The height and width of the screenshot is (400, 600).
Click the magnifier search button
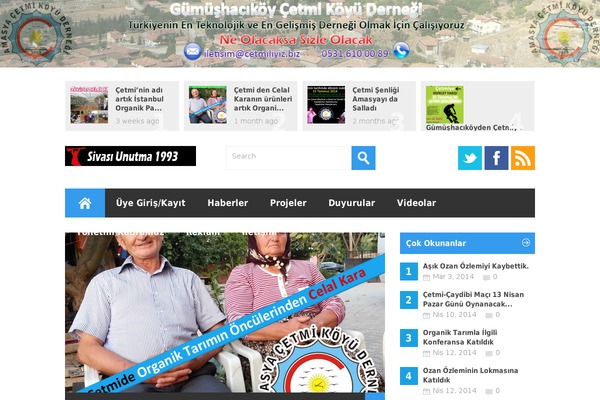pos(363,158)
